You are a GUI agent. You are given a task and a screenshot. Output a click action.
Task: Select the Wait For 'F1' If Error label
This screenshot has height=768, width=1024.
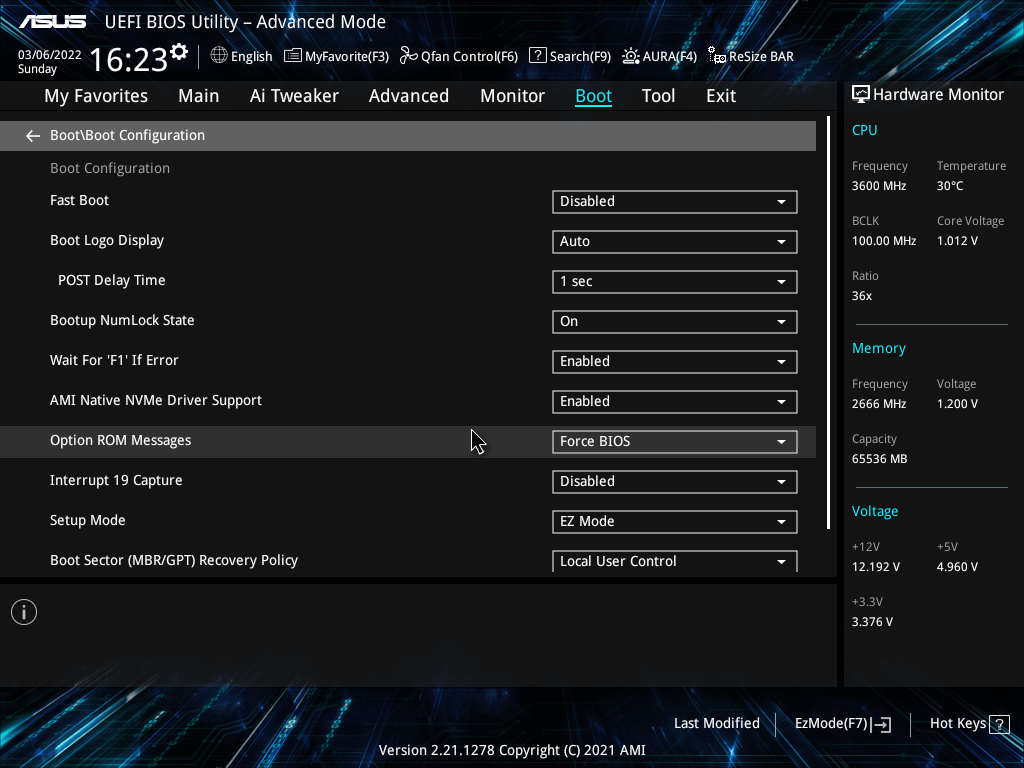coord(114,360)
